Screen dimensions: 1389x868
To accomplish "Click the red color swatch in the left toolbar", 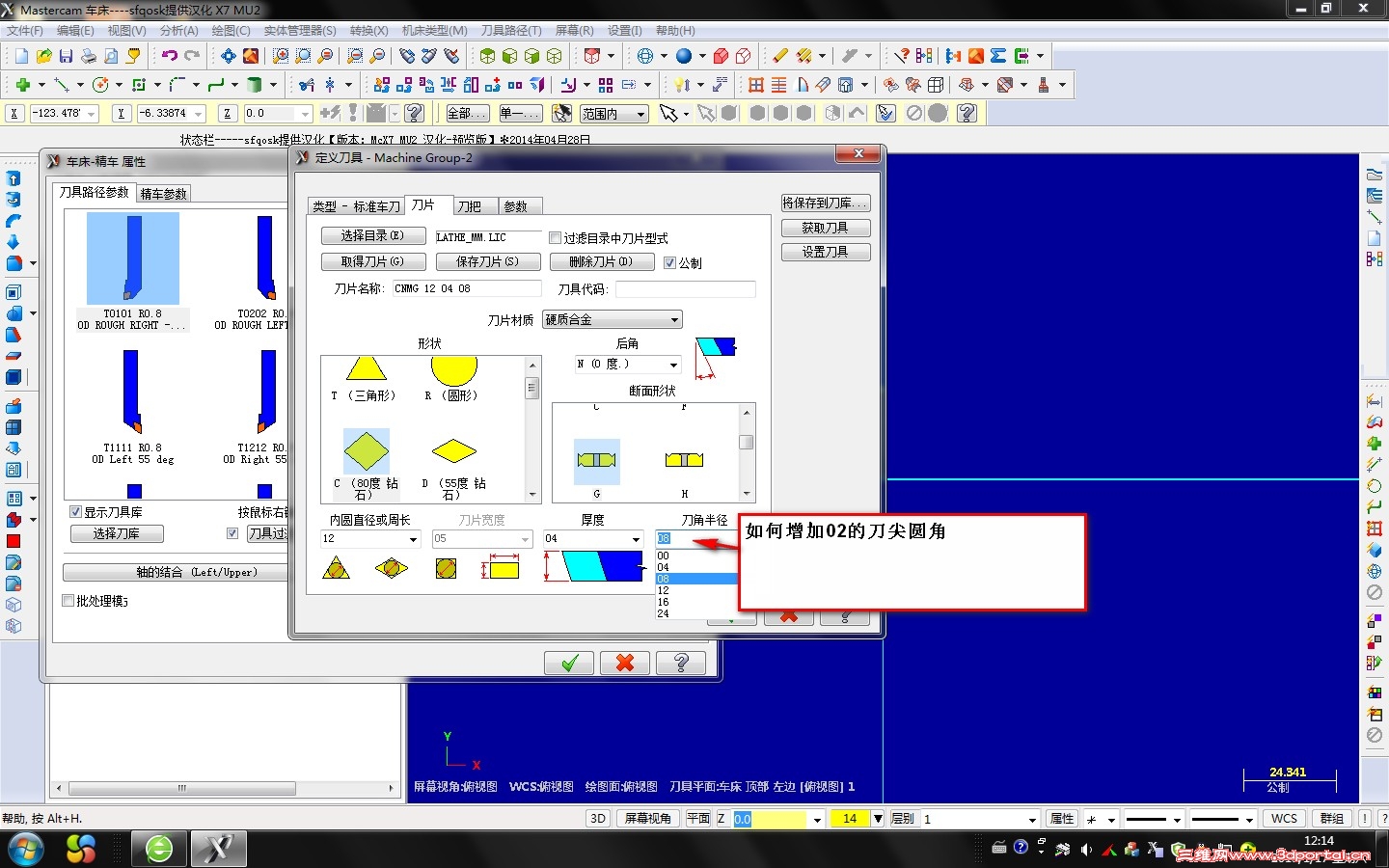I will 14,541.
